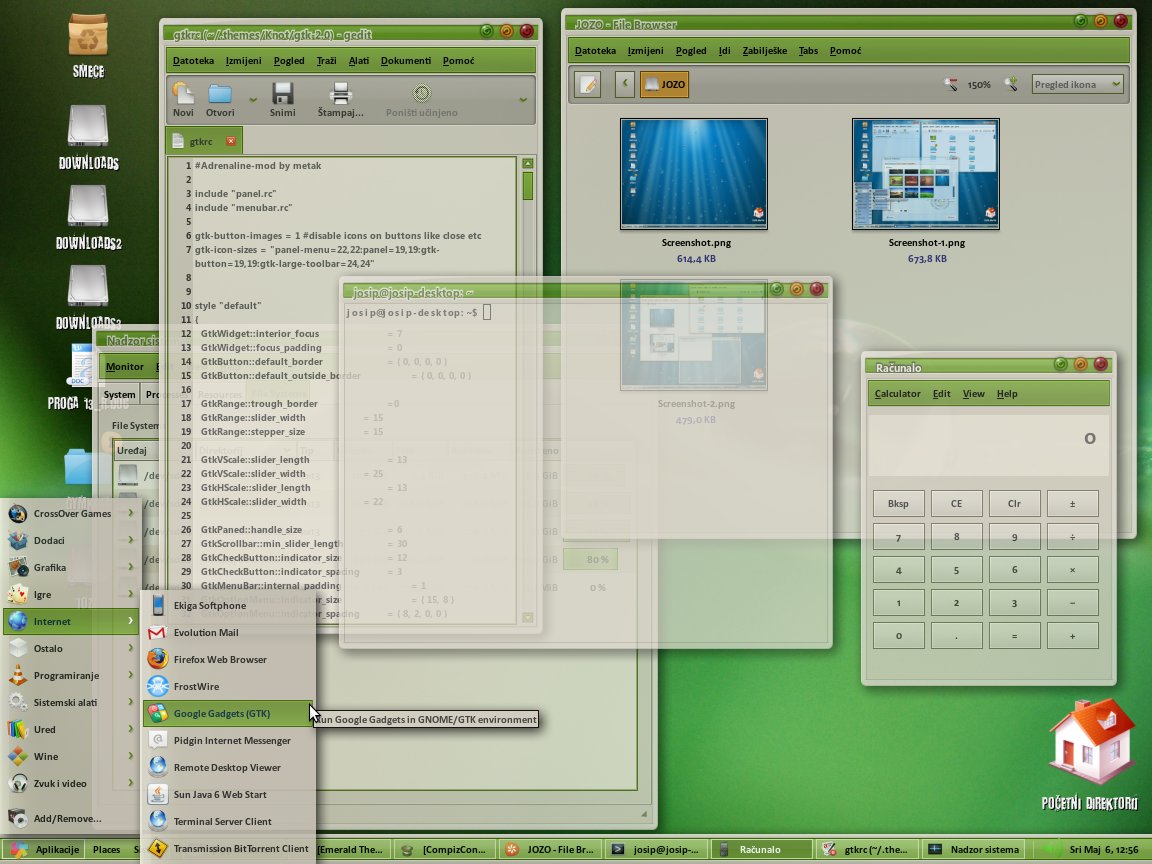The image size is (1152, 864).
Task: Switch to Nadzor sistema taskbar button
Action: click(974, 849)
